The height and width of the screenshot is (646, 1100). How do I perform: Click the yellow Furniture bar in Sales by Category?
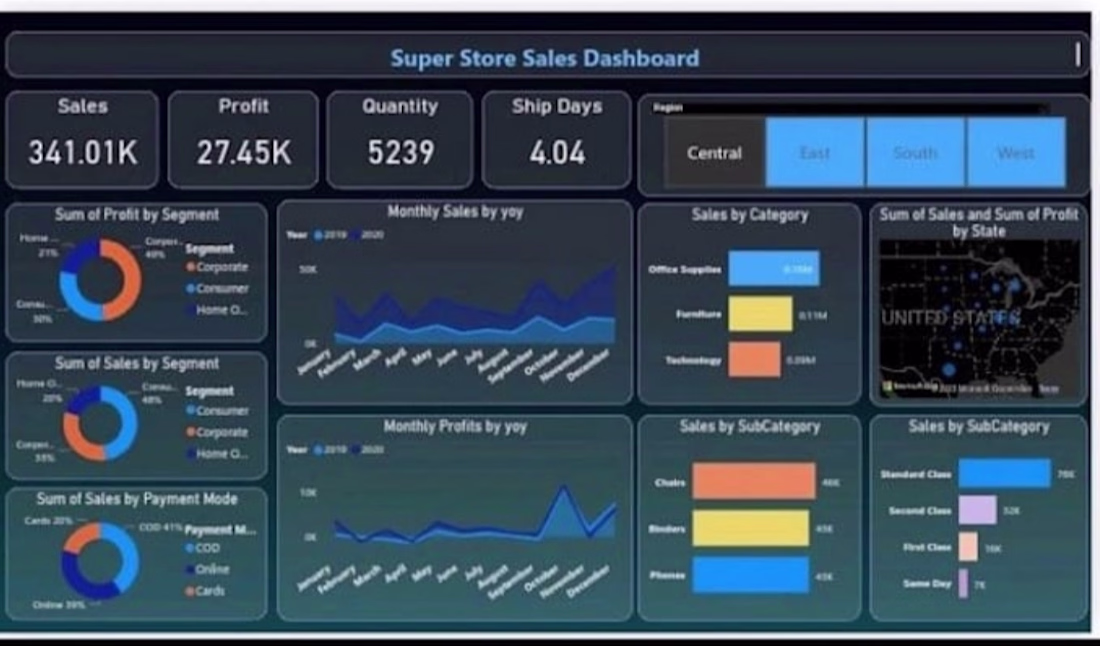coord(760,314)
